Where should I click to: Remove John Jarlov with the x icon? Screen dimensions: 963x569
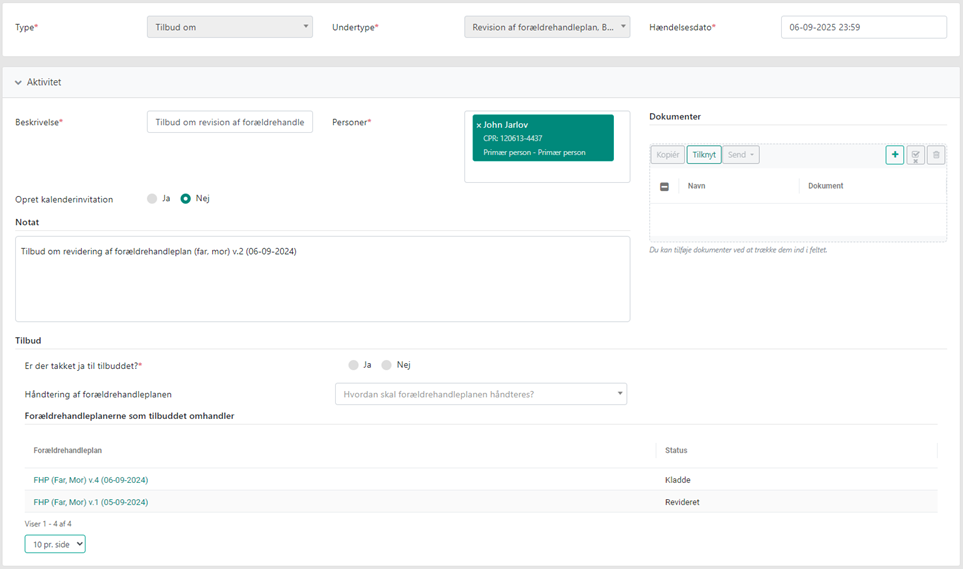pyautogui.click(x=479, y=126)
